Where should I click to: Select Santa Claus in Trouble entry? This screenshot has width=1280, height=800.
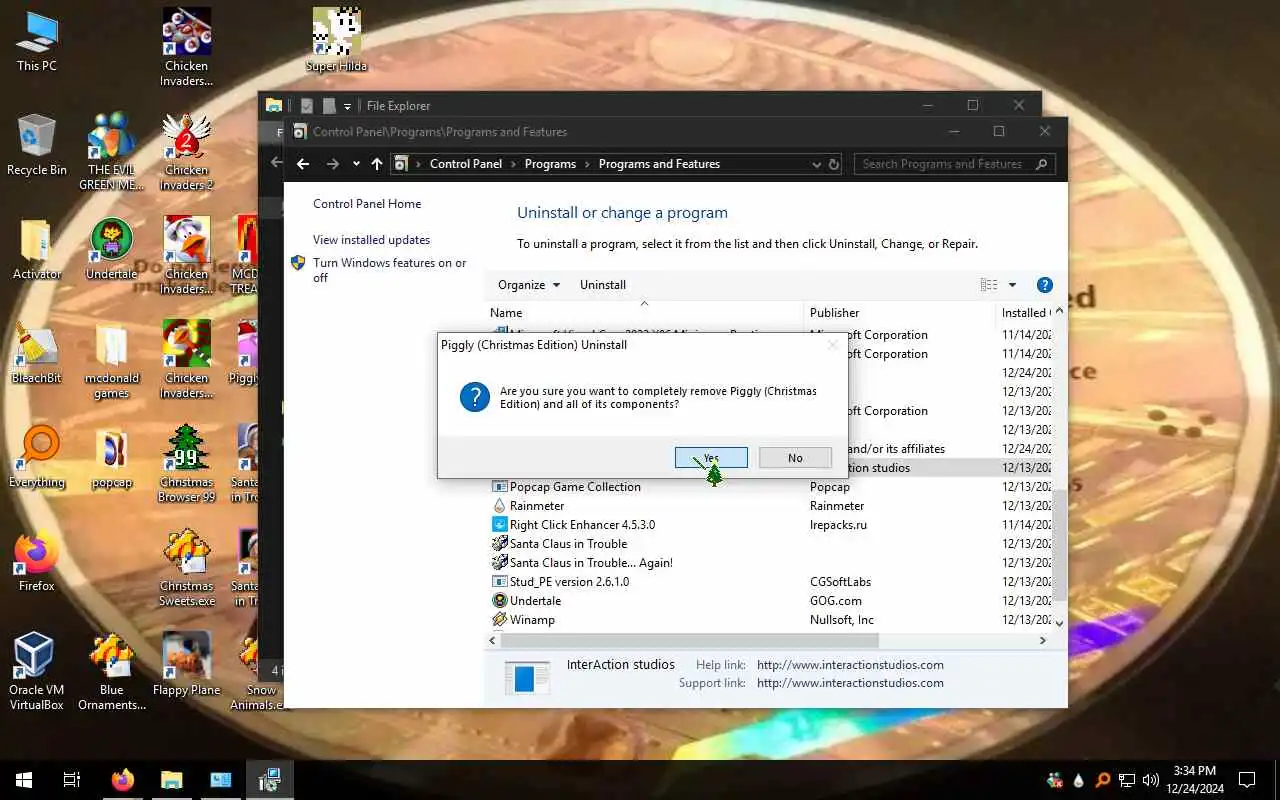(x=568, y=544)
